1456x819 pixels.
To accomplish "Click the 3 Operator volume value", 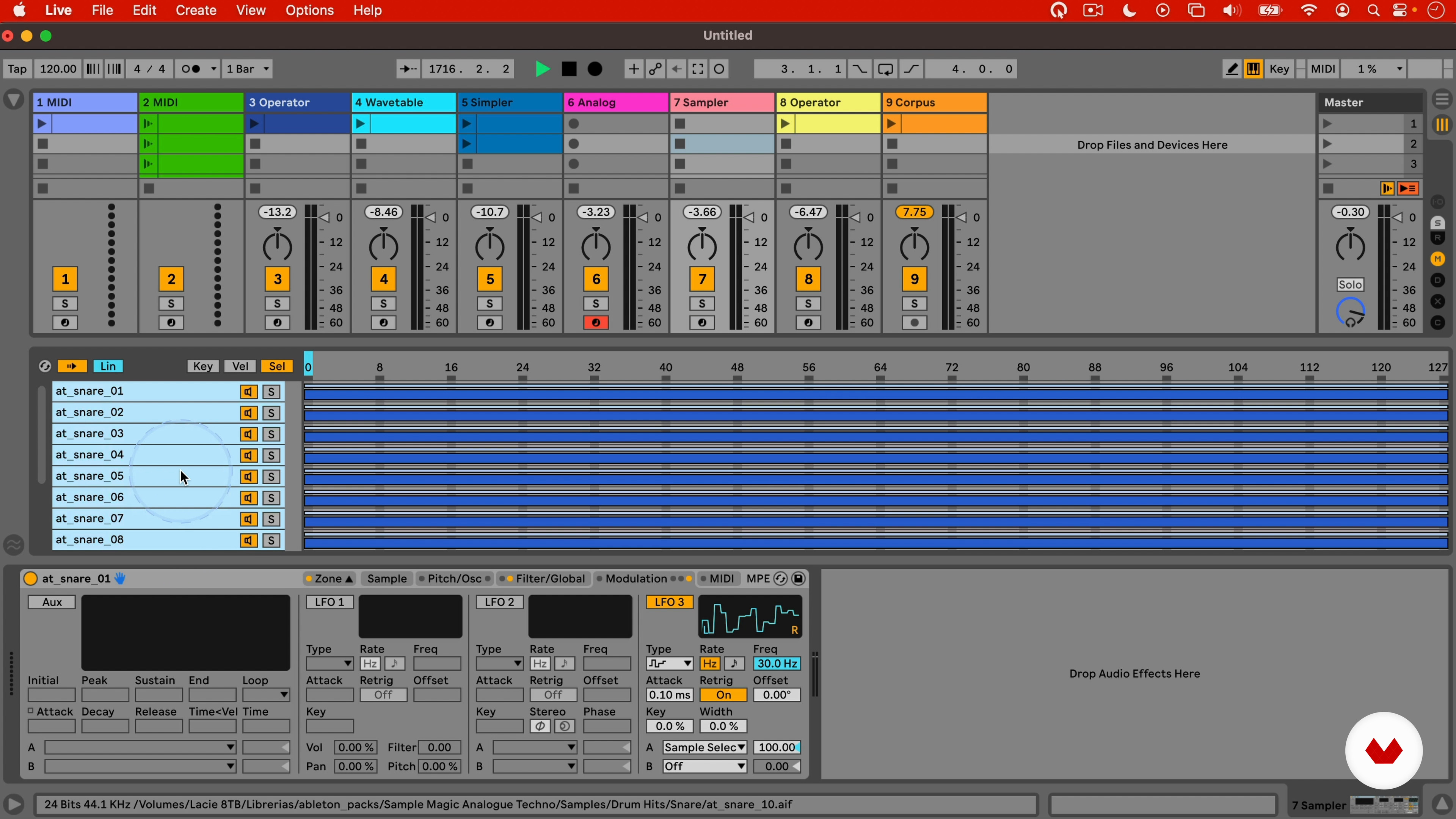I will click(277, 212).
